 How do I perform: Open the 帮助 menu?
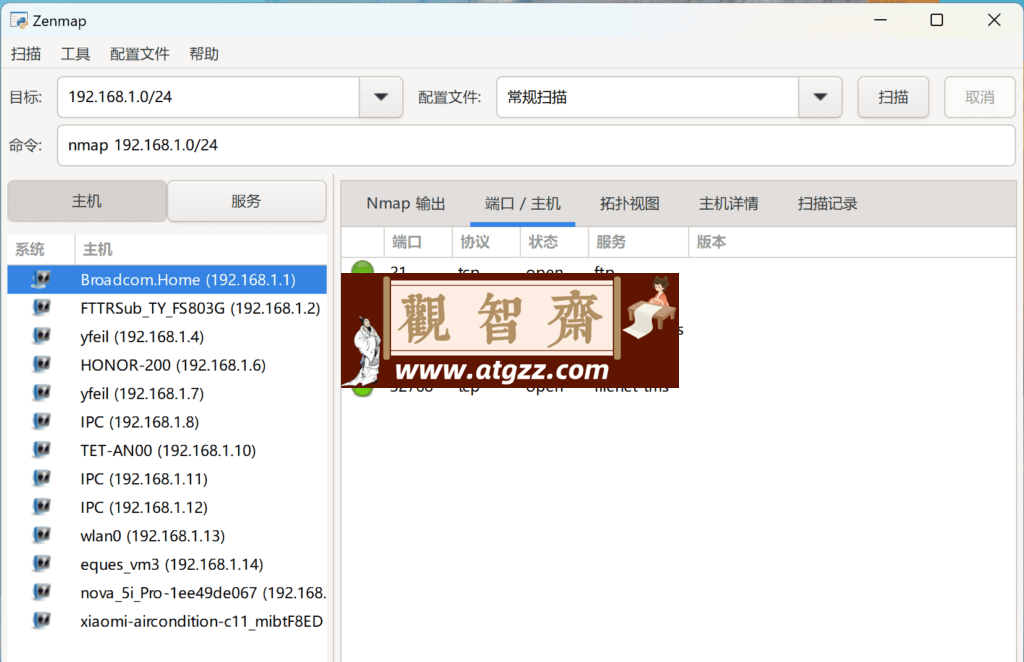tap(204, 54)
